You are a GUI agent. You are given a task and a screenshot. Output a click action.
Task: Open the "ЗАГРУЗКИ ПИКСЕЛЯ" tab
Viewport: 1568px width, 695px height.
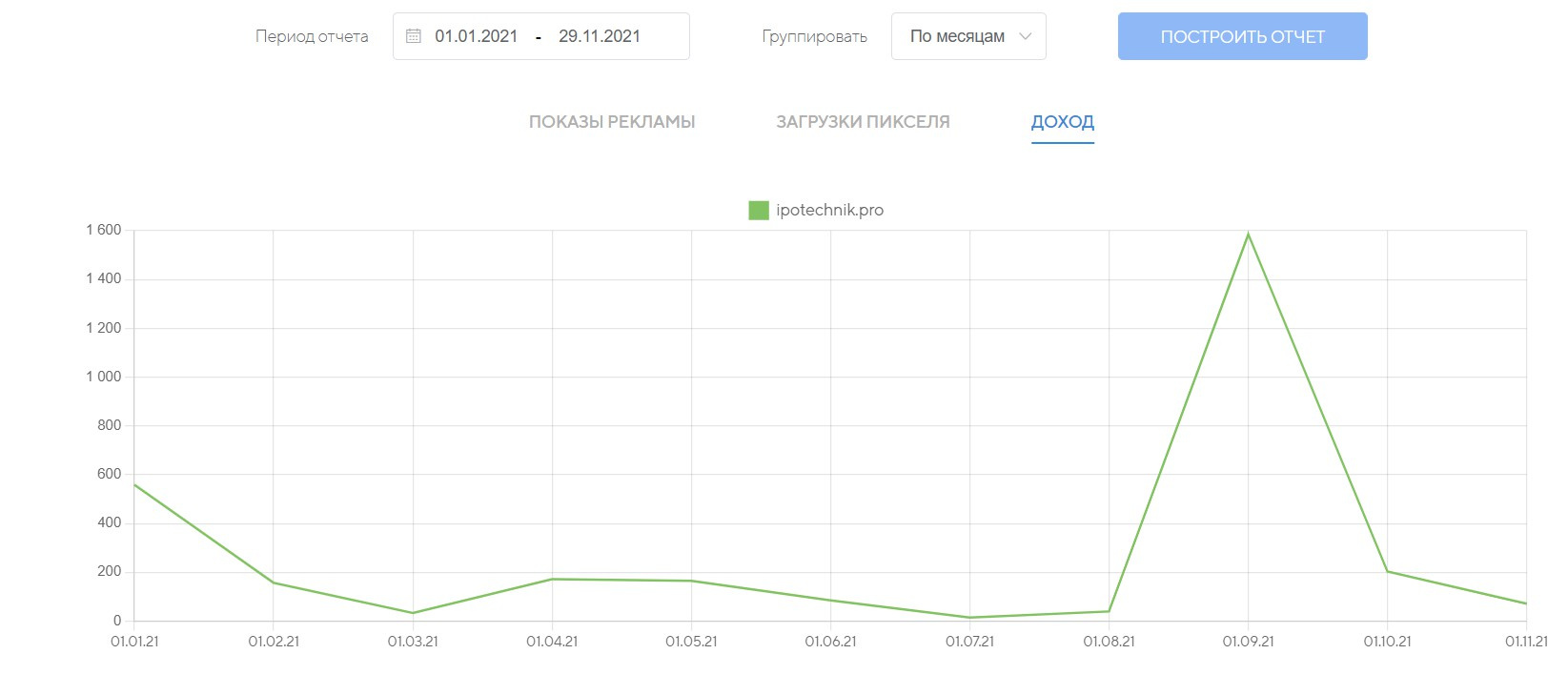pyautogui.click(x=863, y=122)
